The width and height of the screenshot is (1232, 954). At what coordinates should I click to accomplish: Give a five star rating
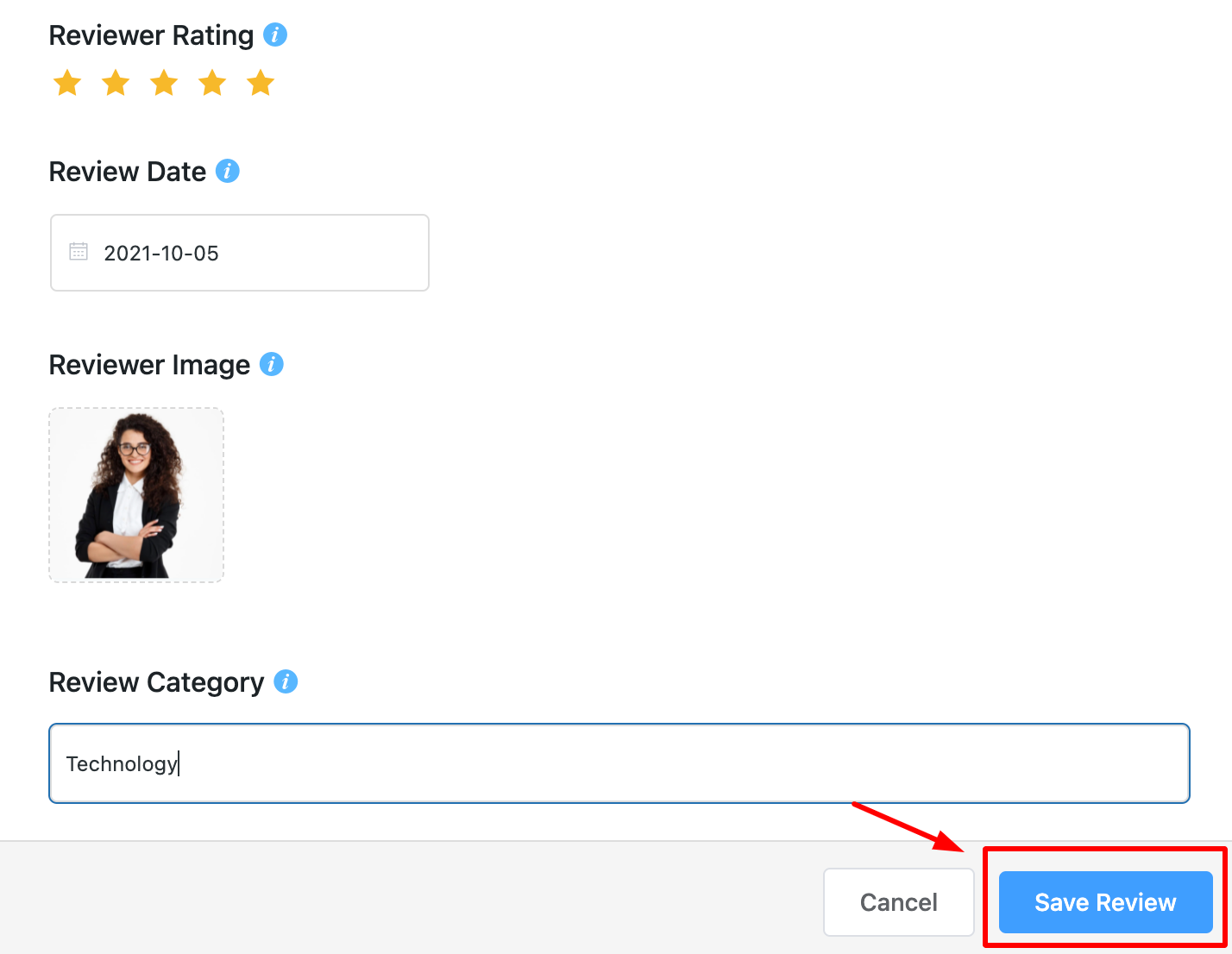(261, 84)
